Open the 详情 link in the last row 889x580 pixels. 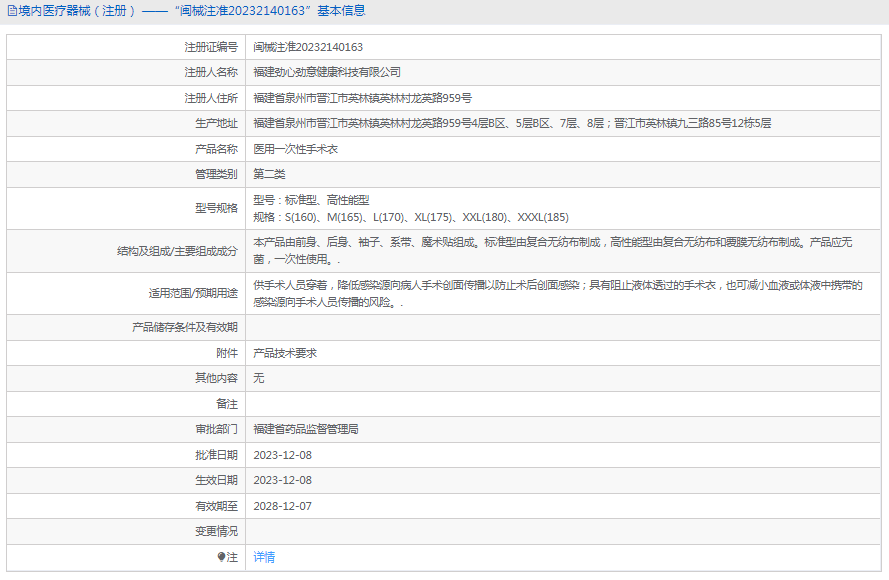pos(264,557)
